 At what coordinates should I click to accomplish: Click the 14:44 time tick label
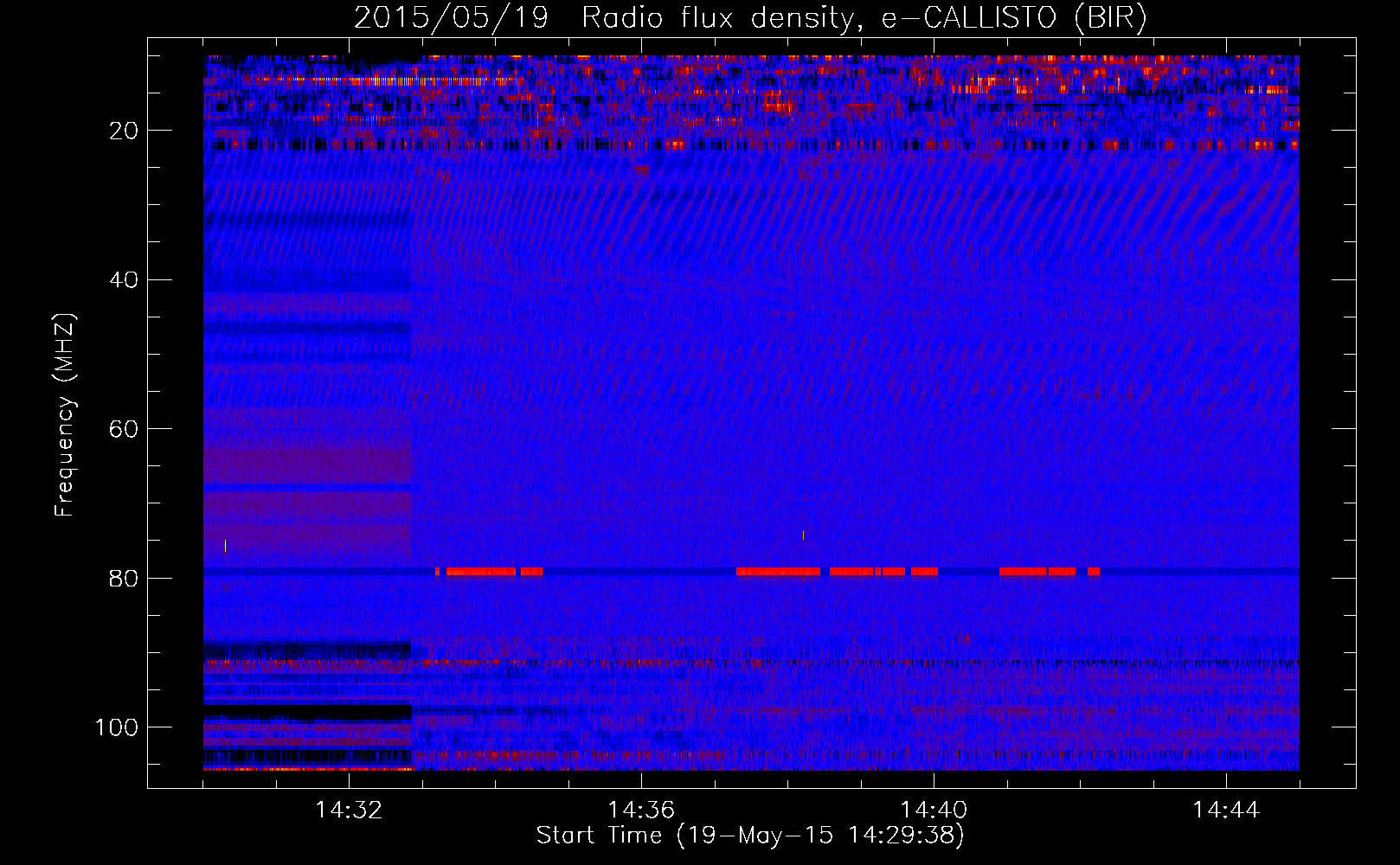click(1226, 811)
